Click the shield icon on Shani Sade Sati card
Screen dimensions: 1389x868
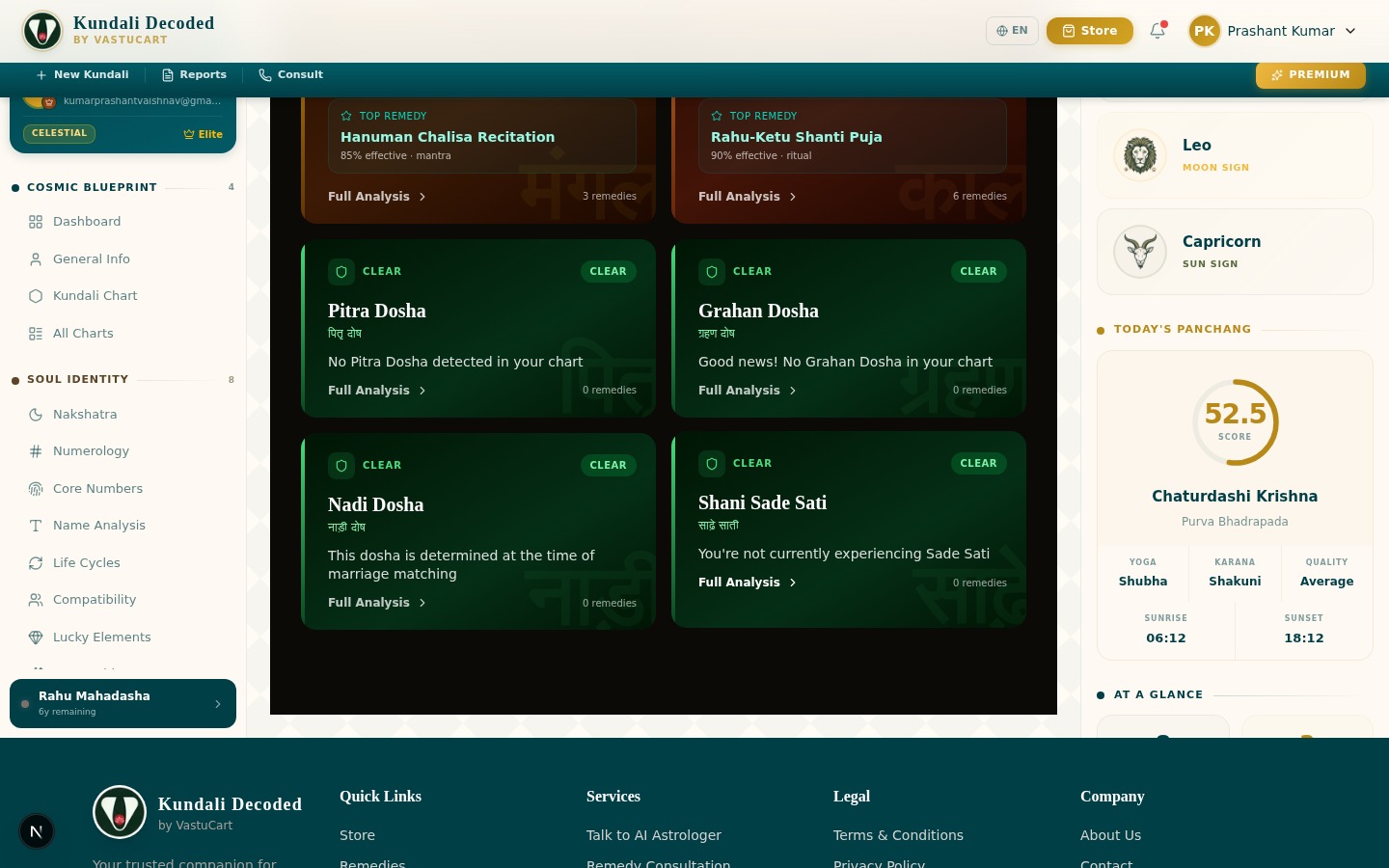click(x=712, y=464)
